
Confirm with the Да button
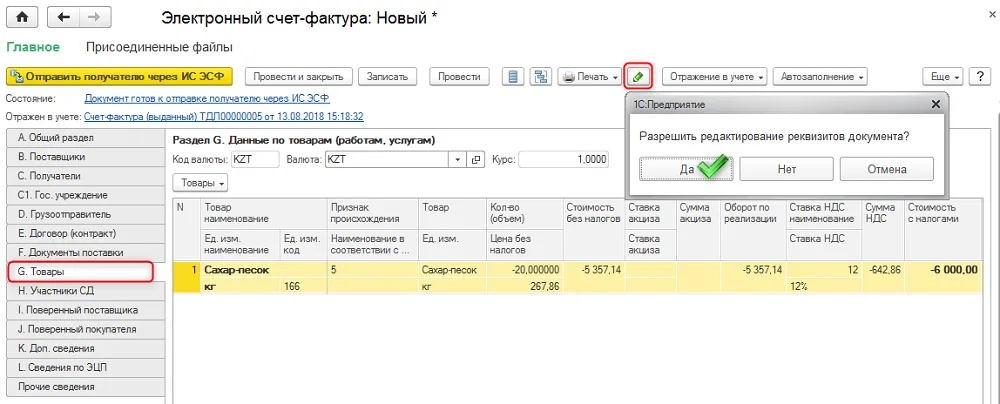point(687,169)
